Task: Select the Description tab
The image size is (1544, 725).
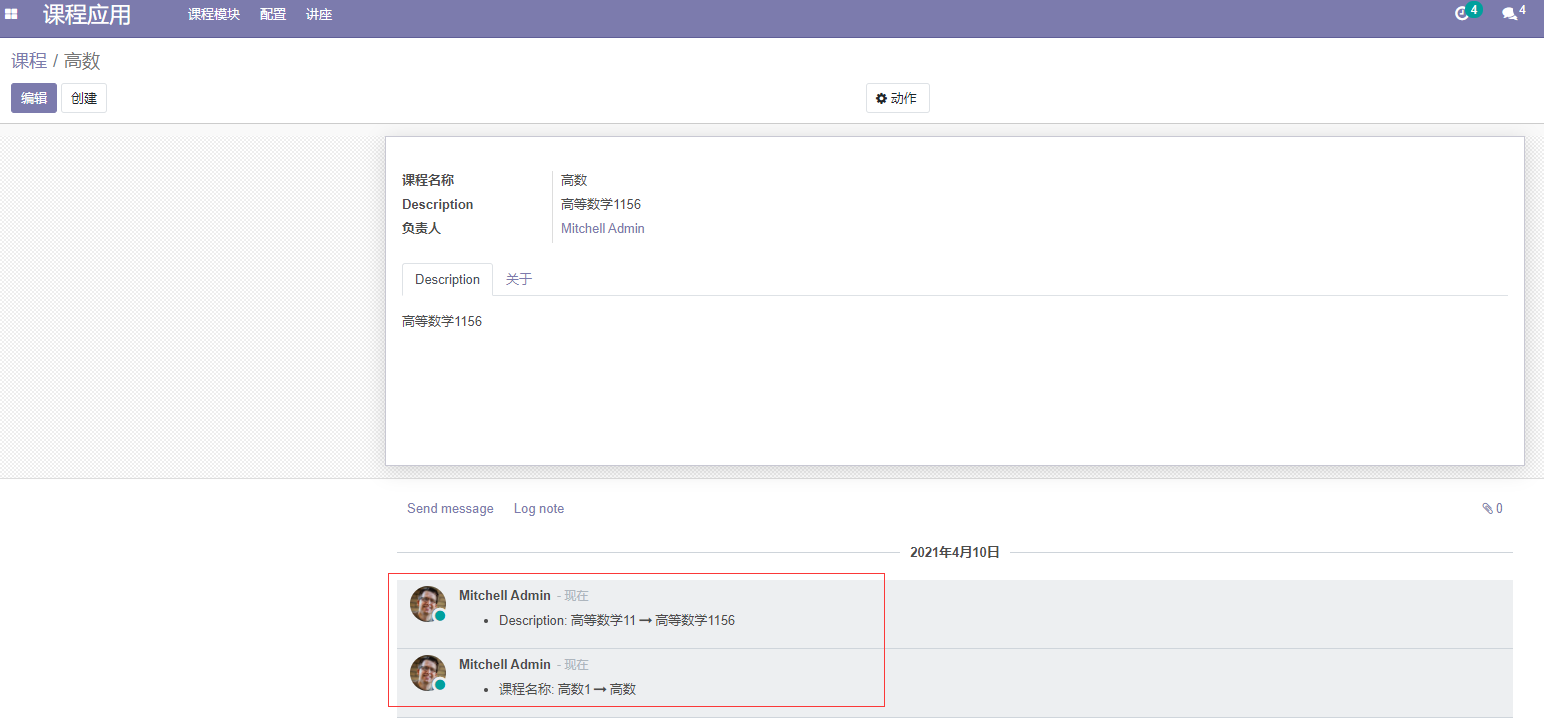Action: coord(446,279)
